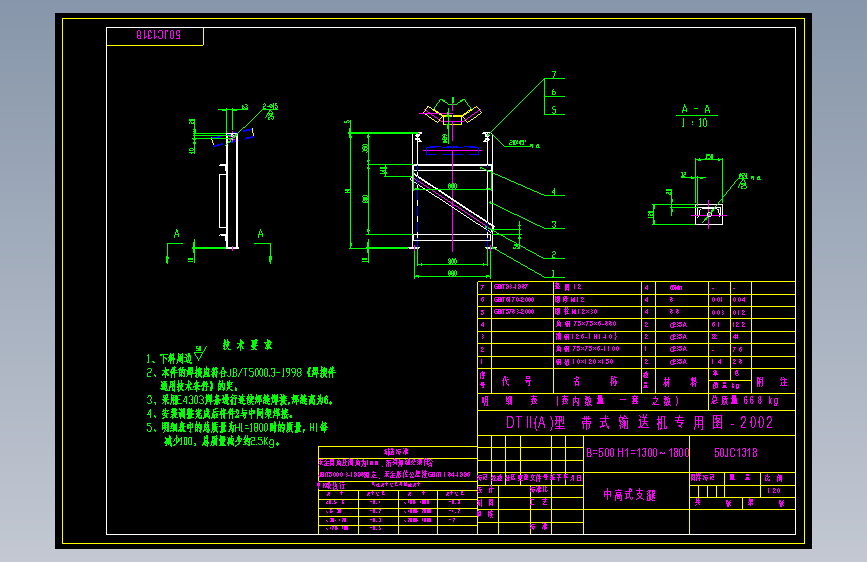Screen dimensions: 867x562
Task: Select the '代号' column header
Action: [517, 381]
